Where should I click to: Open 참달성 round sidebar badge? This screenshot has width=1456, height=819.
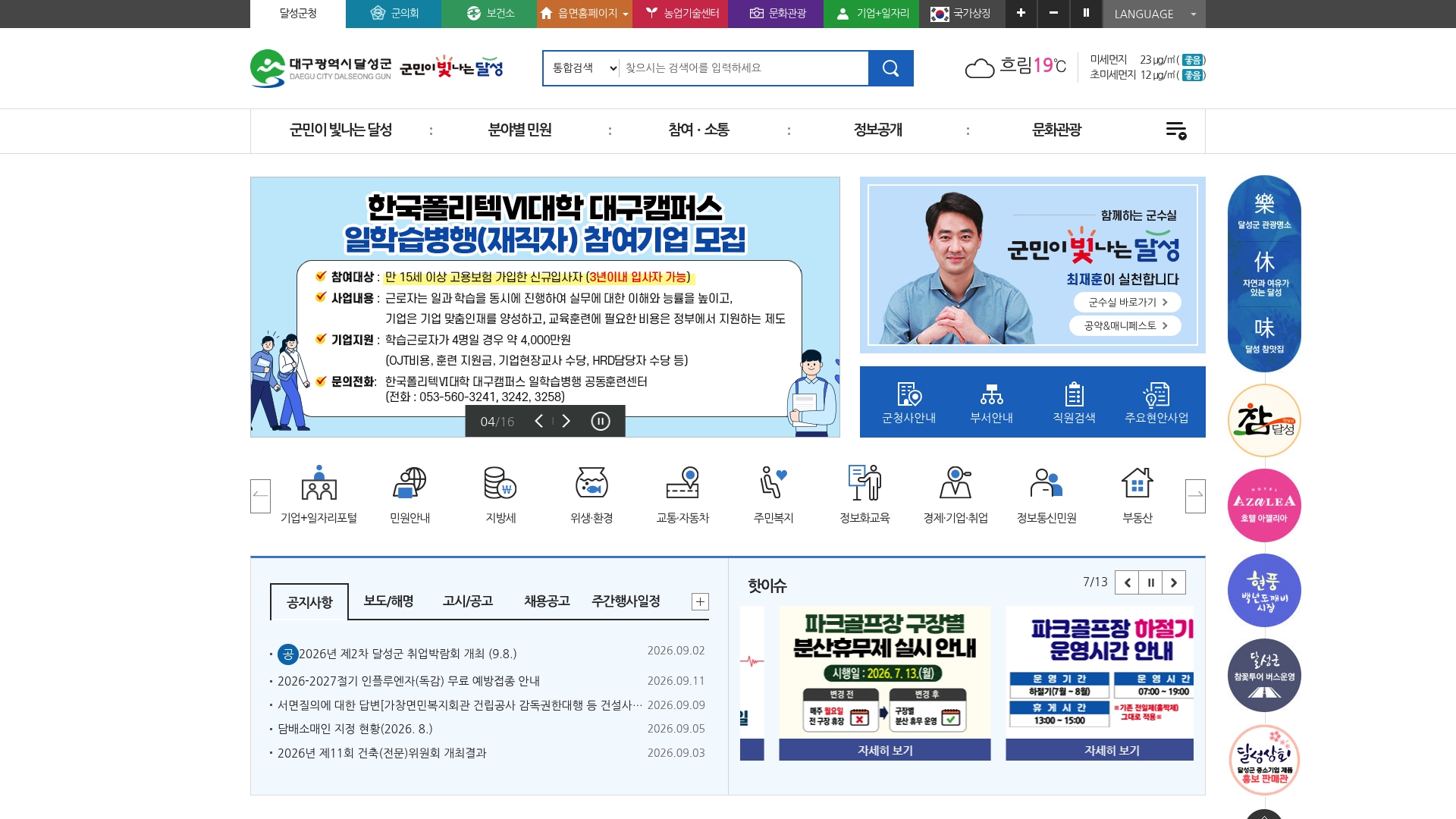pyautogui.click(x=1264, y=420)
